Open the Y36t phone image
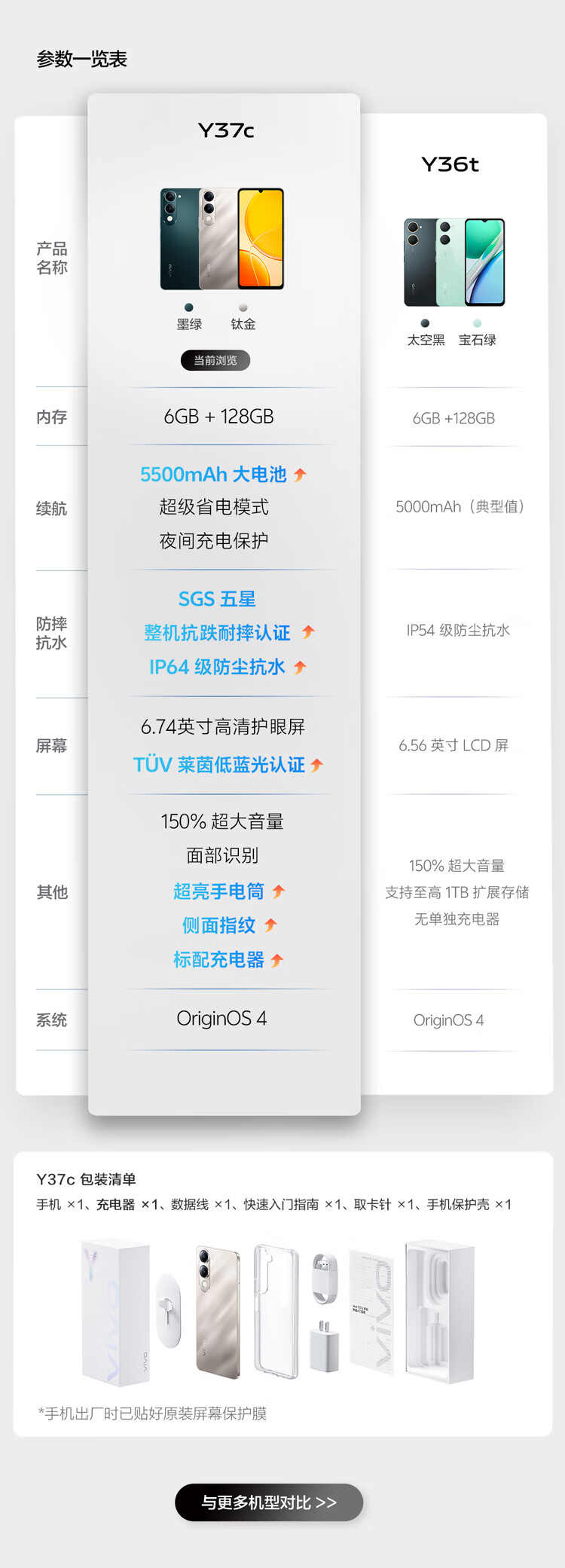Viewport: 565px width, 1568px height. click(x=454, y=262)
